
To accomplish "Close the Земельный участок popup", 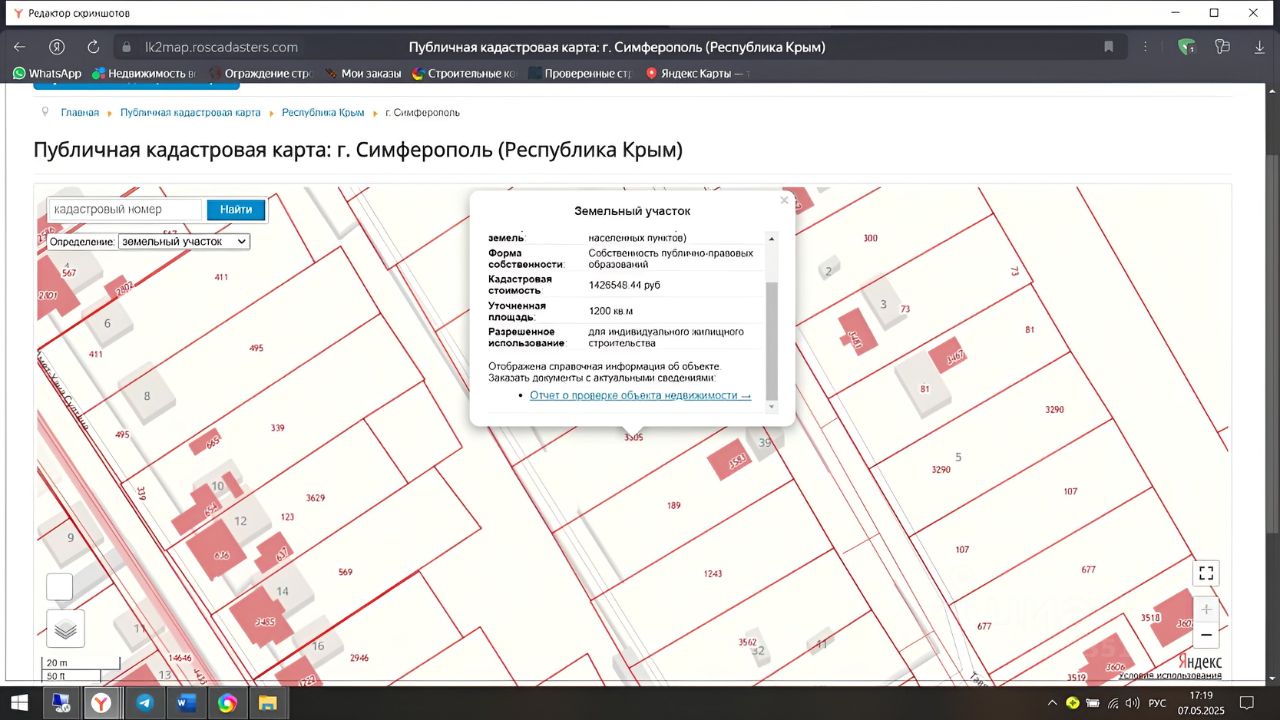I will click(x=784, y=201).
